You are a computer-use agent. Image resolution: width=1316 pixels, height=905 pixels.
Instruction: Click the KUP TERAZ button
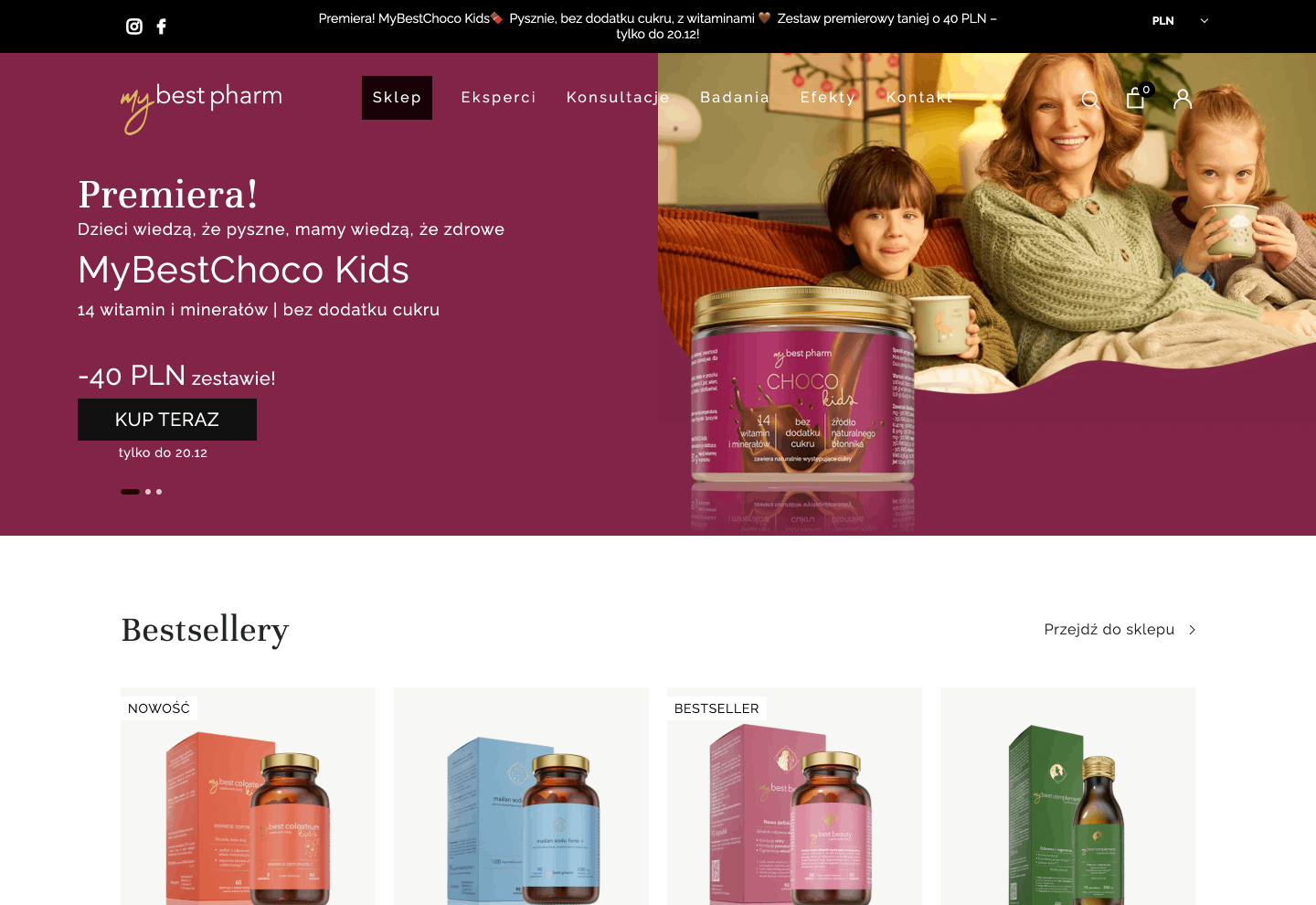coord(167,420)
